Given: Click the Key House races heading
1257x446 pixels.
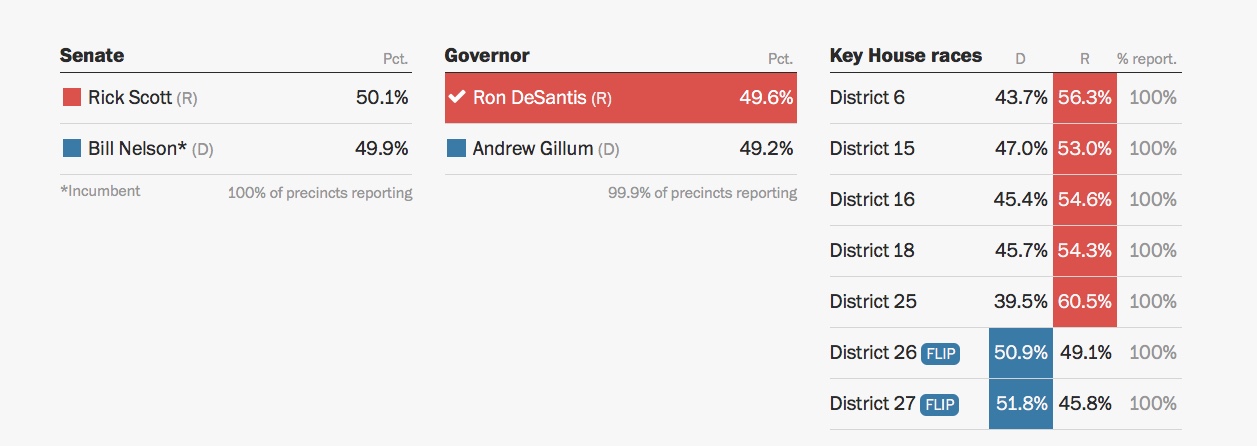Looking at the screenshot, I should click(x=906, y=56).
